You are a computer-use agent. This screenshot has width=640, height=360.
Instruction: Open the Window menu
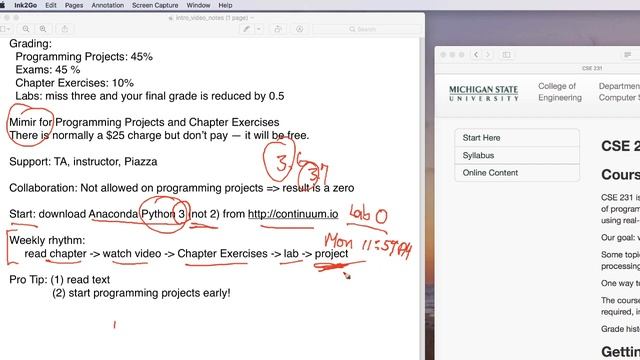tap(198, 5)
